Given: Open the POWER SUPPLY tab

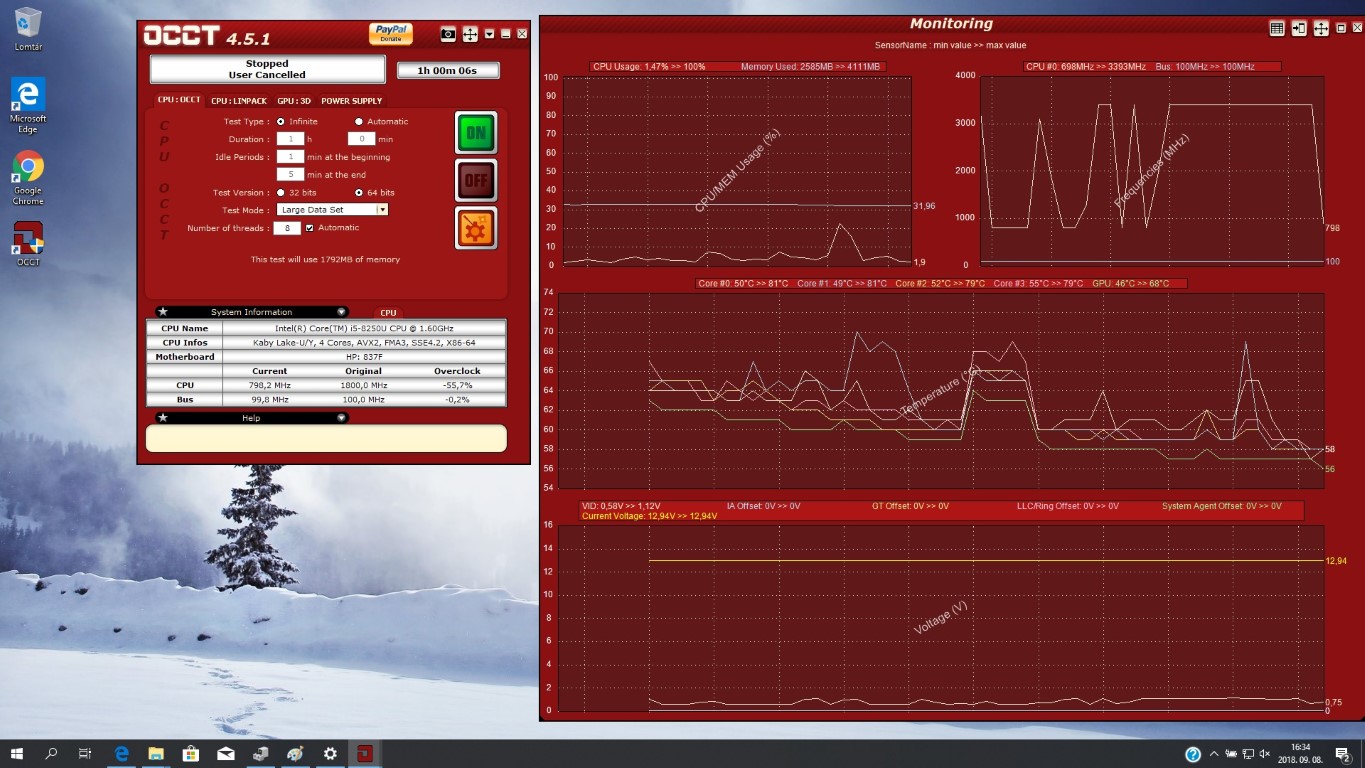Looking at the screenshot, I should coord(351,101).
